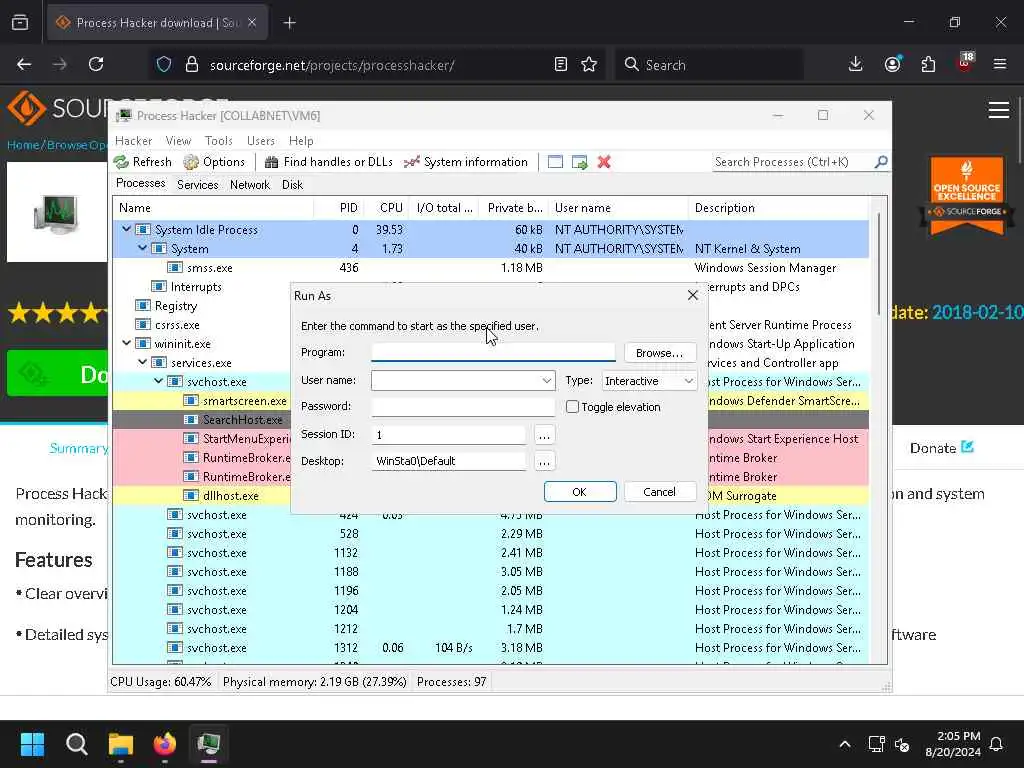Collapse System Idle Process tree node
The height and width of the screenshot is (768, 1024).
click(127, 229)
